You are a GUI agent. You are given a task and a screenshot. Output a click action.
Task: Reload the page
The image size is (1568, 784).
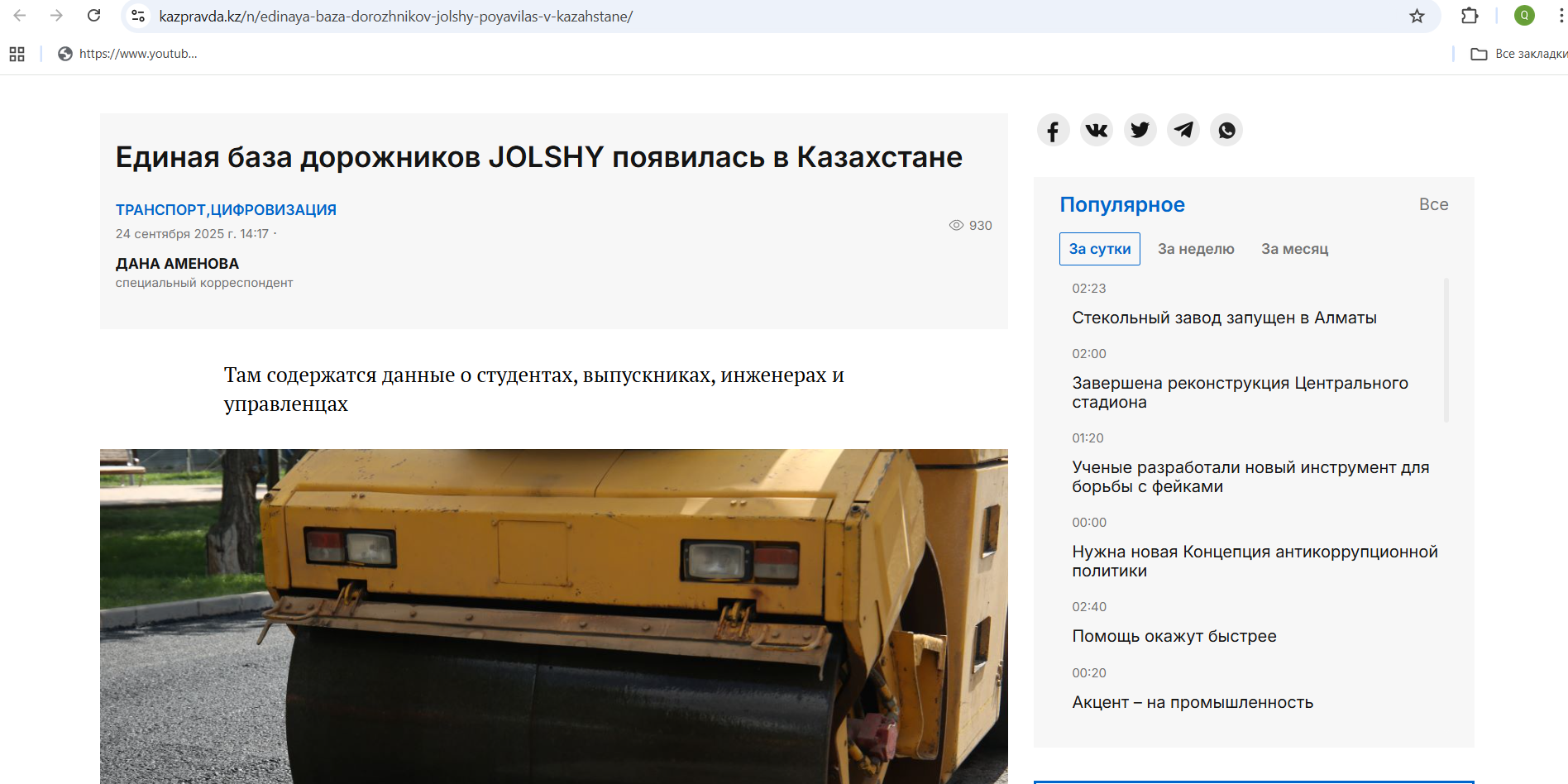click(94, 17)
